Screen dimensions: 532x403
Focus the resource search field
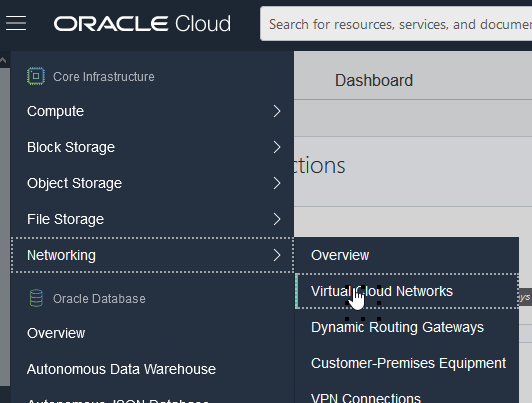pyautogui.click(x=396, y=24)
